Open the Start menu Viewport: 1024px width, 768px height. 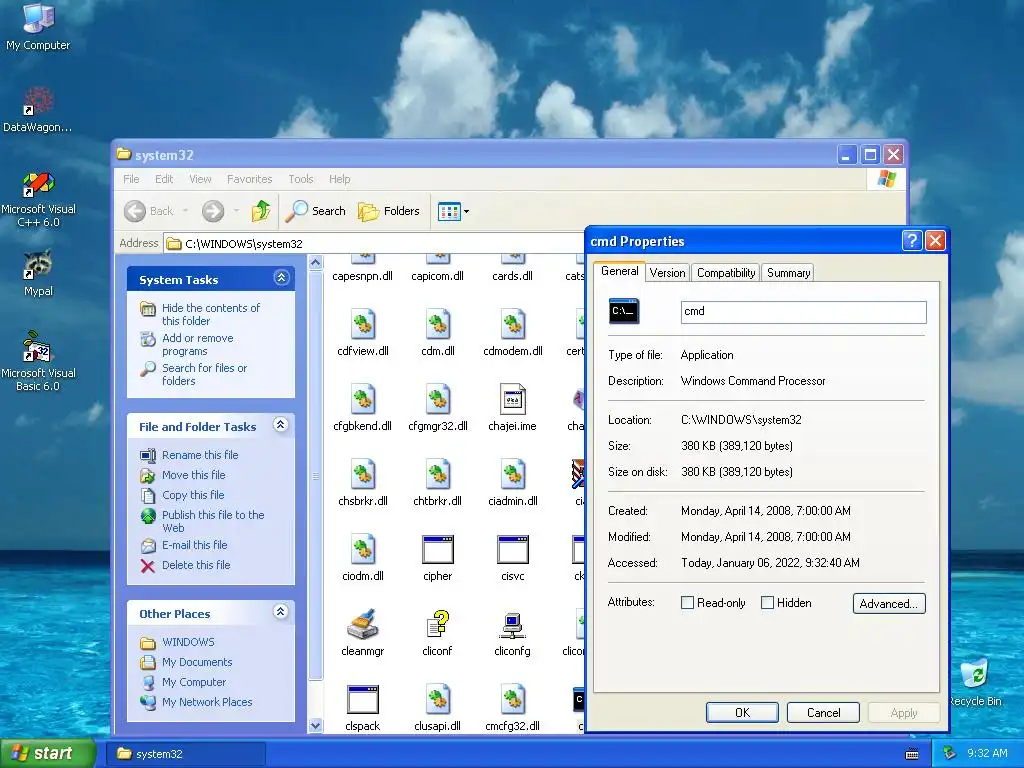click(x=48, y=753)
